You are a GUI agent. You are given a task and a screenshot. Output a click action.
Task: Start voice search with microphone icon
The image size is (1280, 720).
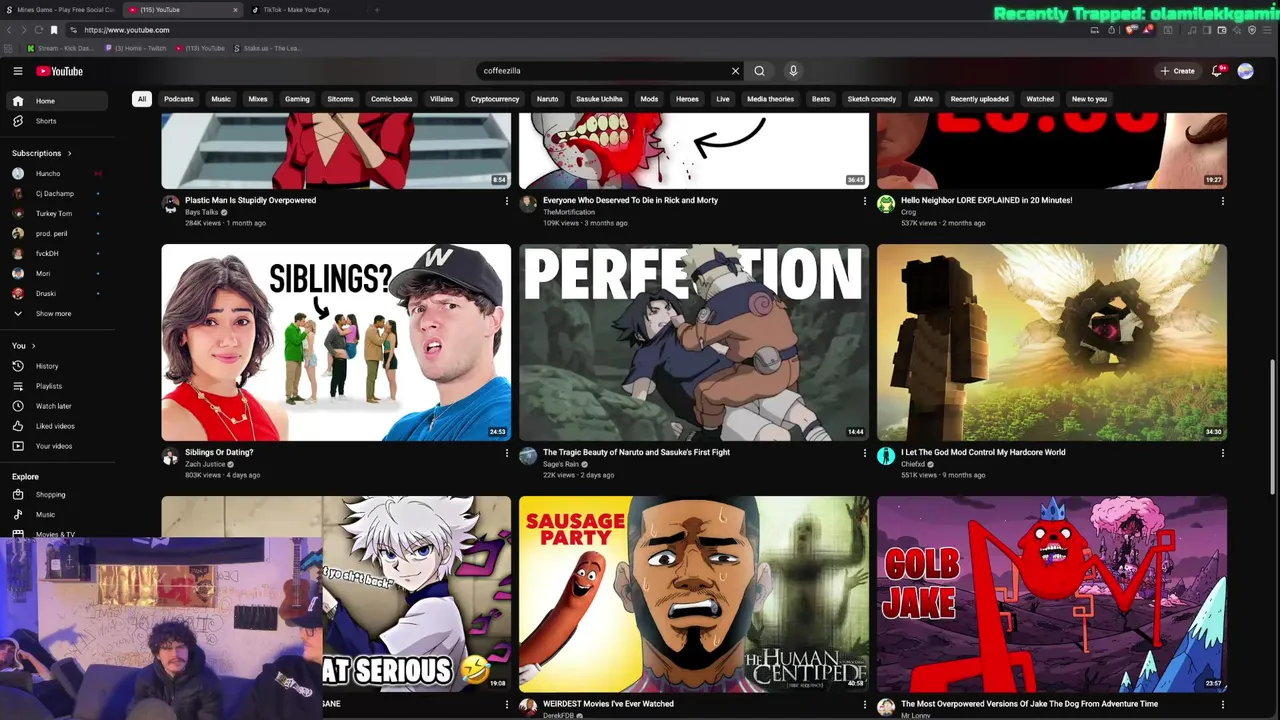click(x=793, y=71)
